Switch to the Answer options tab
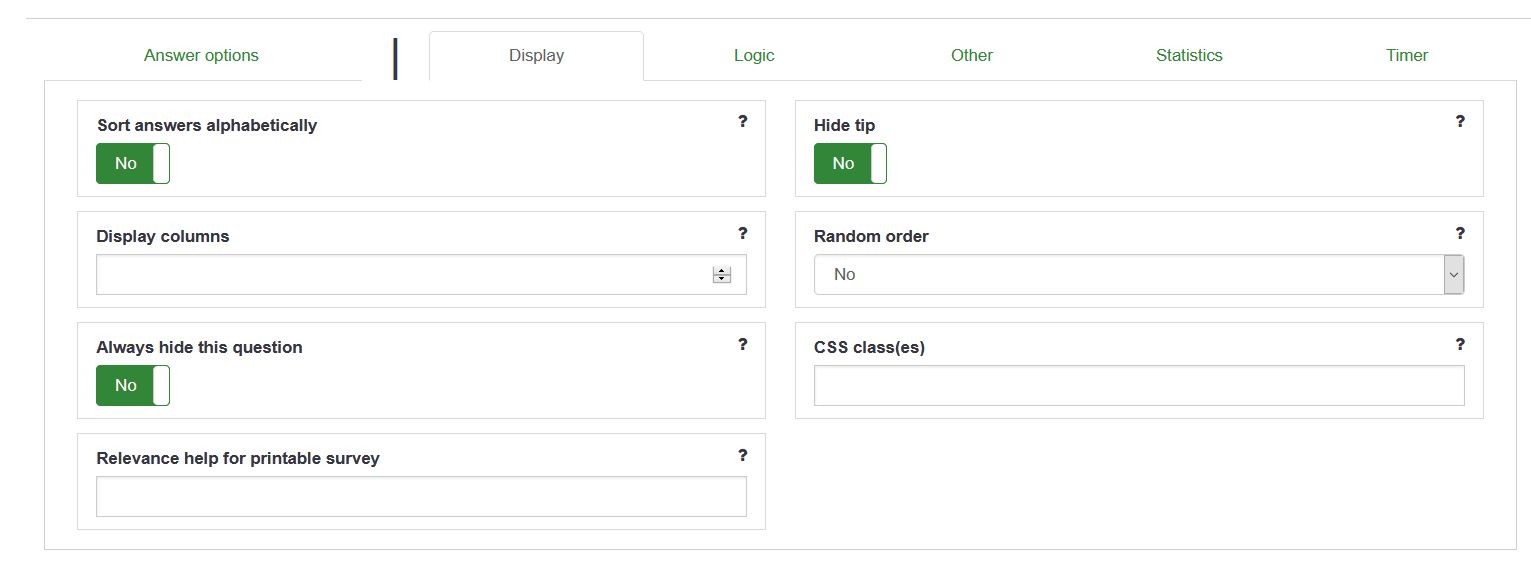Image resolution: width=1531 pixels, height=562 pixels. (201, 56)
